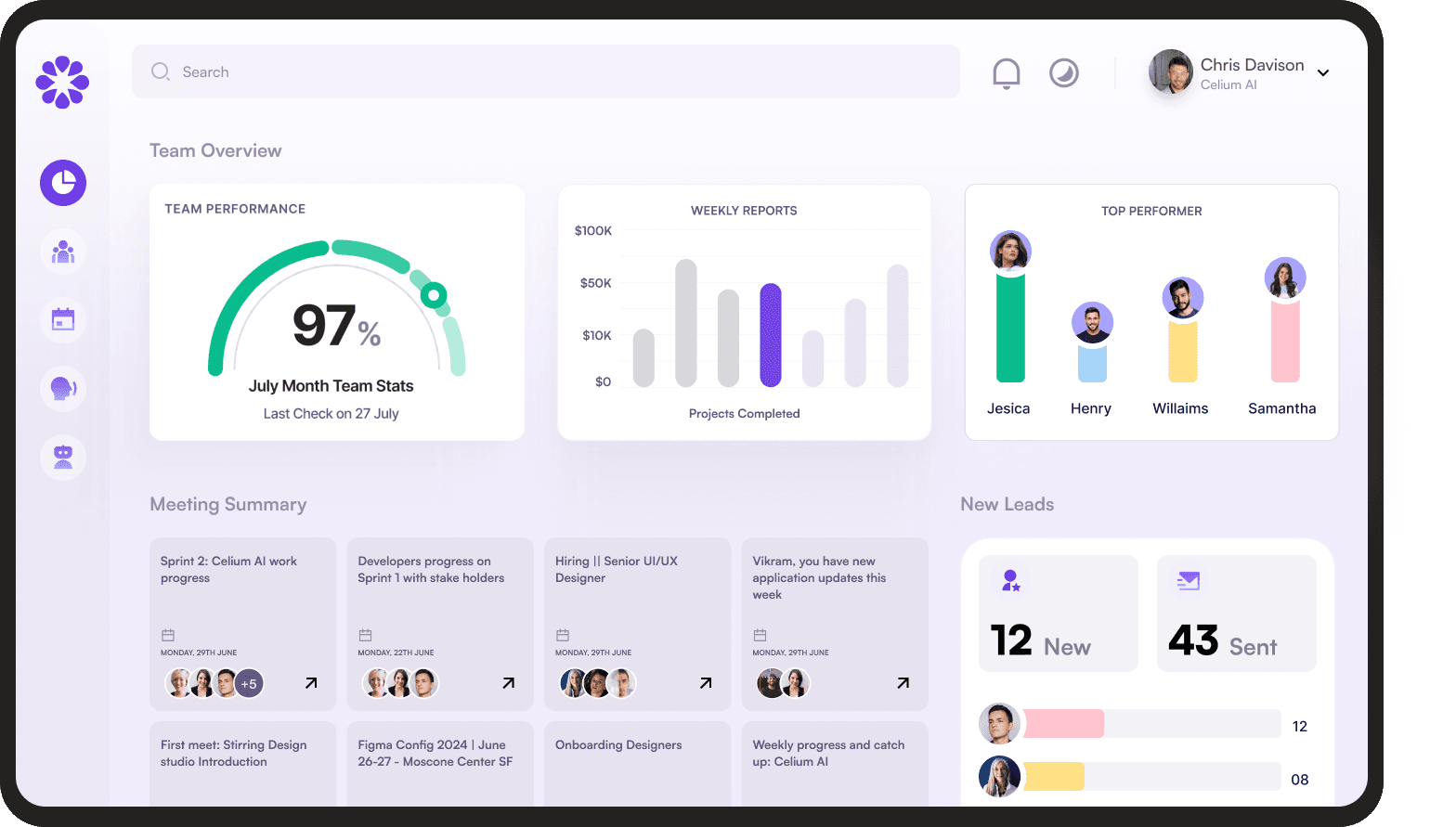This screenshot has width=1456, height=827.
Task: Open Hiring Senior UI/UX Designer arrow
Action: pos(706,683)
